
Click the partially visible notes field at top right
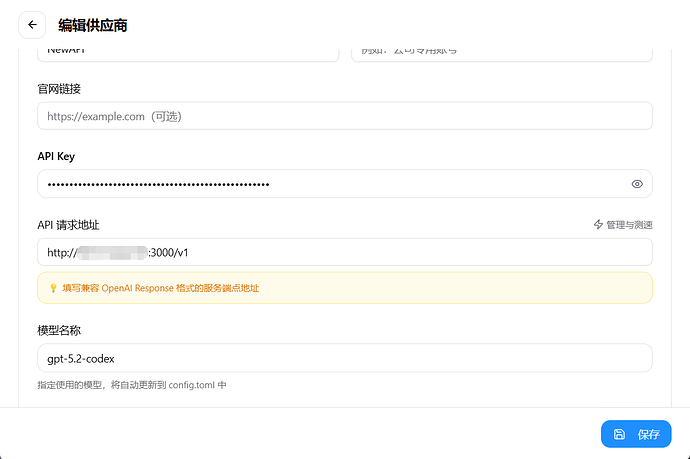502,55
